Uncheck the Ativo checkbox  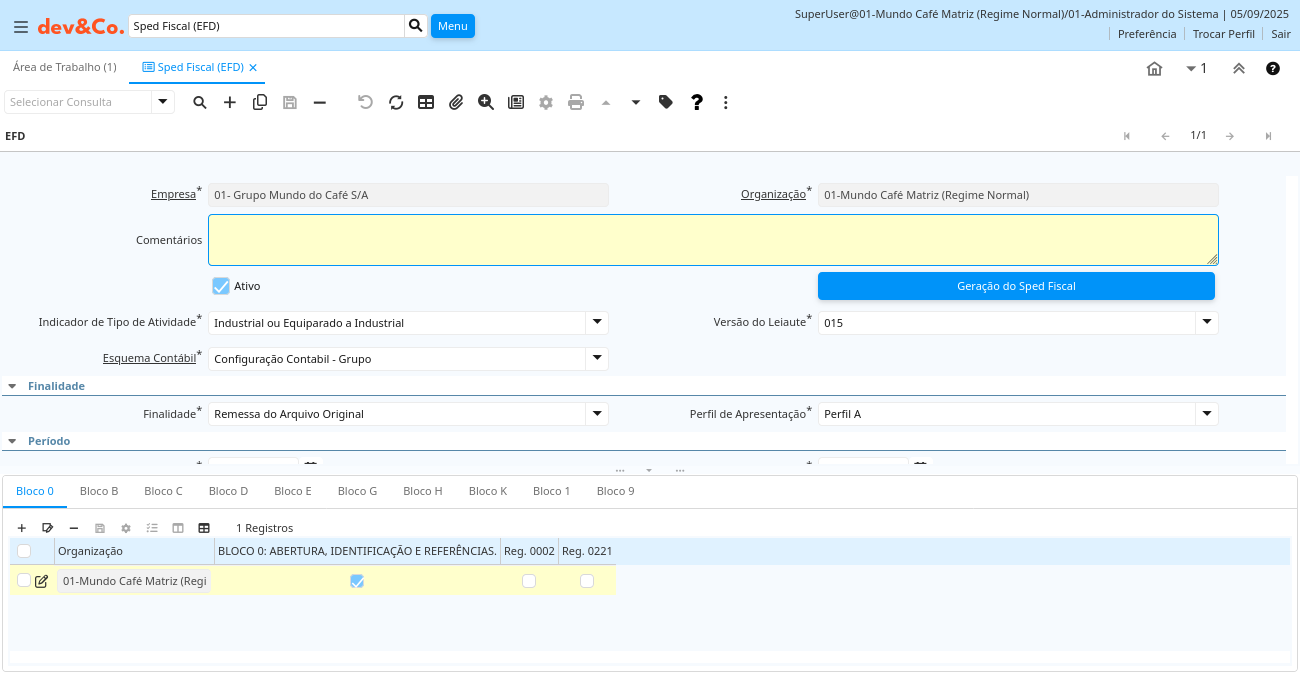pos(221,286)
